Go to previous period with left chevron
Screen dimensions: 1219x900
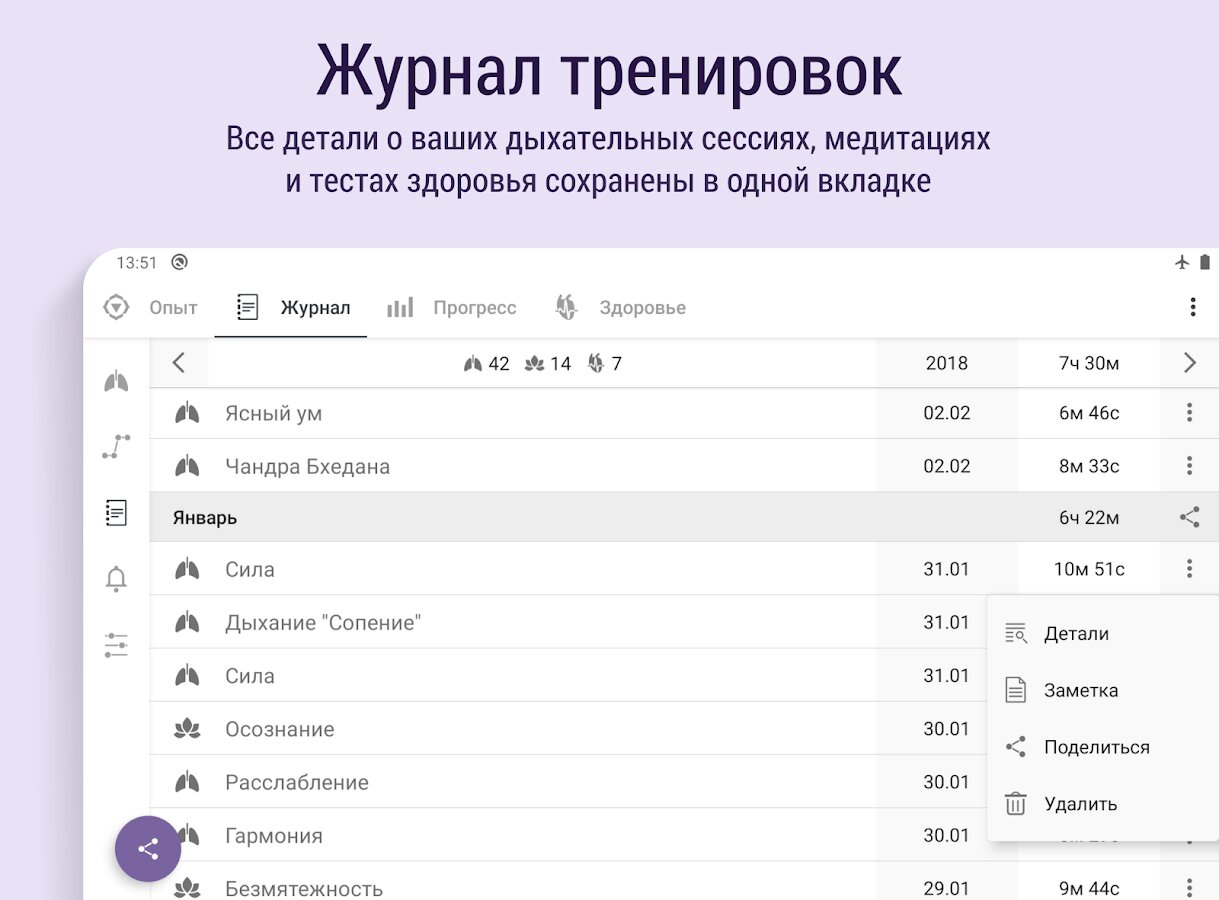(x=179, y=363)
